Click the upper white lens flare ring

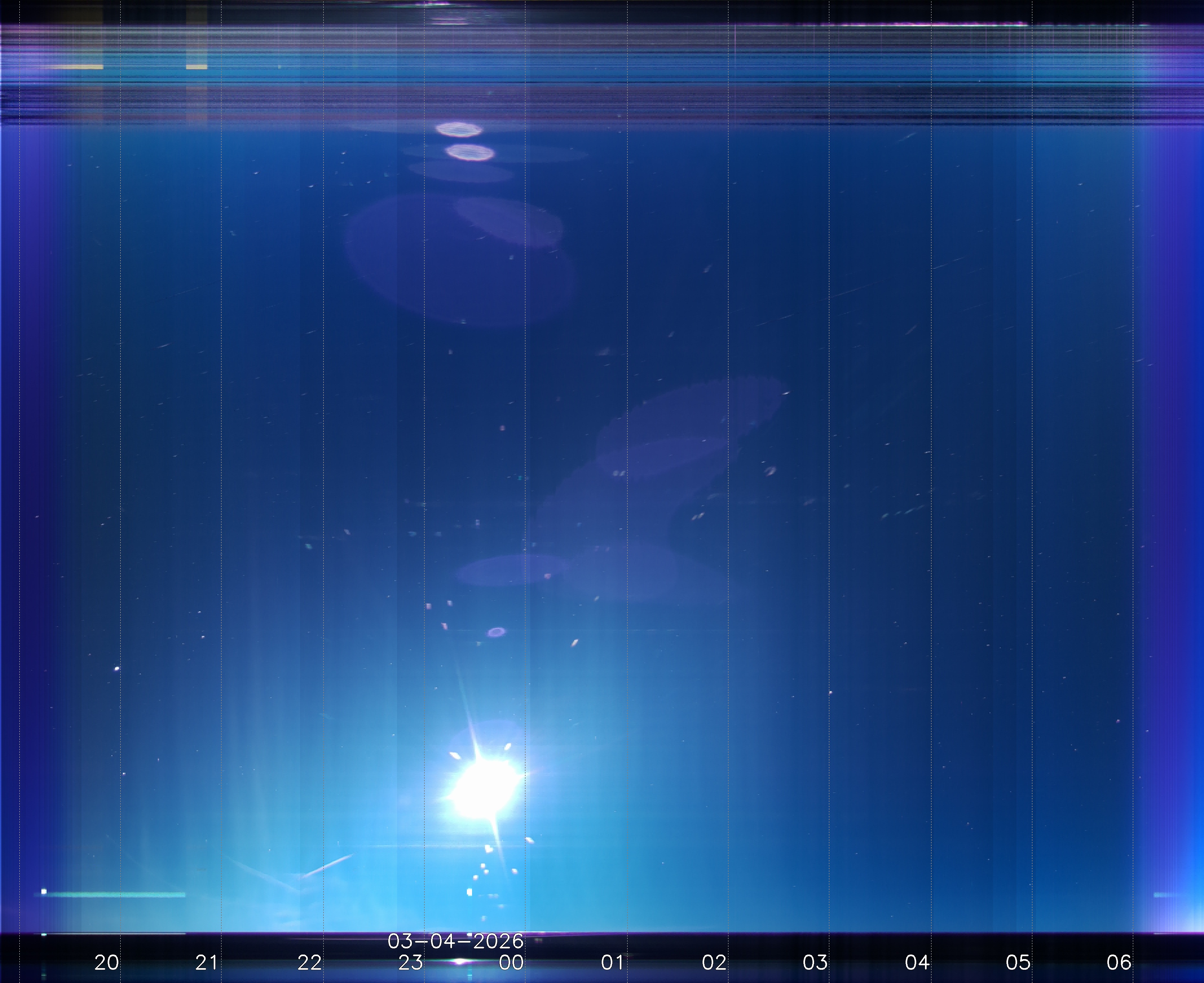tap(458, 130)
